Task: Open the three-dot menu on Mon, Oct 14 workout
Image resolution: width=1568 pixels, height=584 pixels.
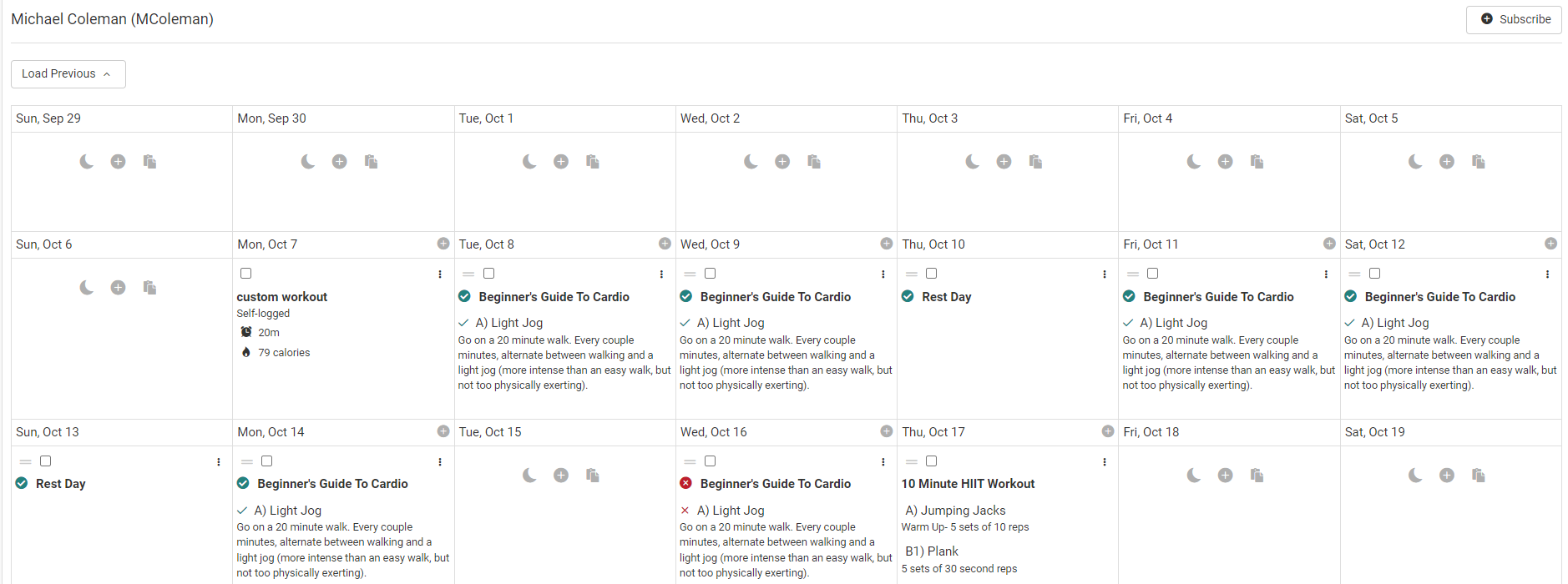Action: click(x=440, y=462)
